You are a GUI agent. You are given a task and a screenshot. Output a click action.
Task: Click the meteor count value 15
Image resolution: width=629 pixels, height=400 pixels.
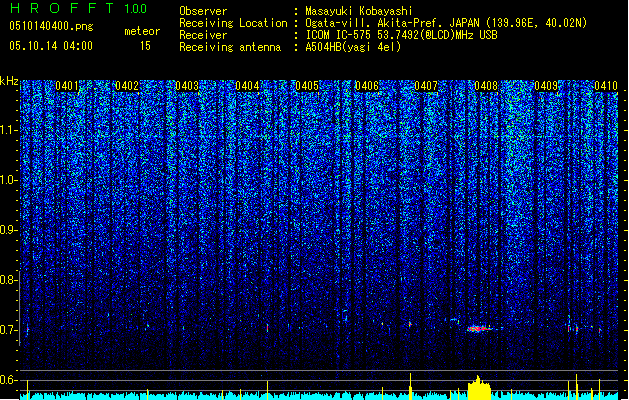pyautogui.click(x=145, y=46)
